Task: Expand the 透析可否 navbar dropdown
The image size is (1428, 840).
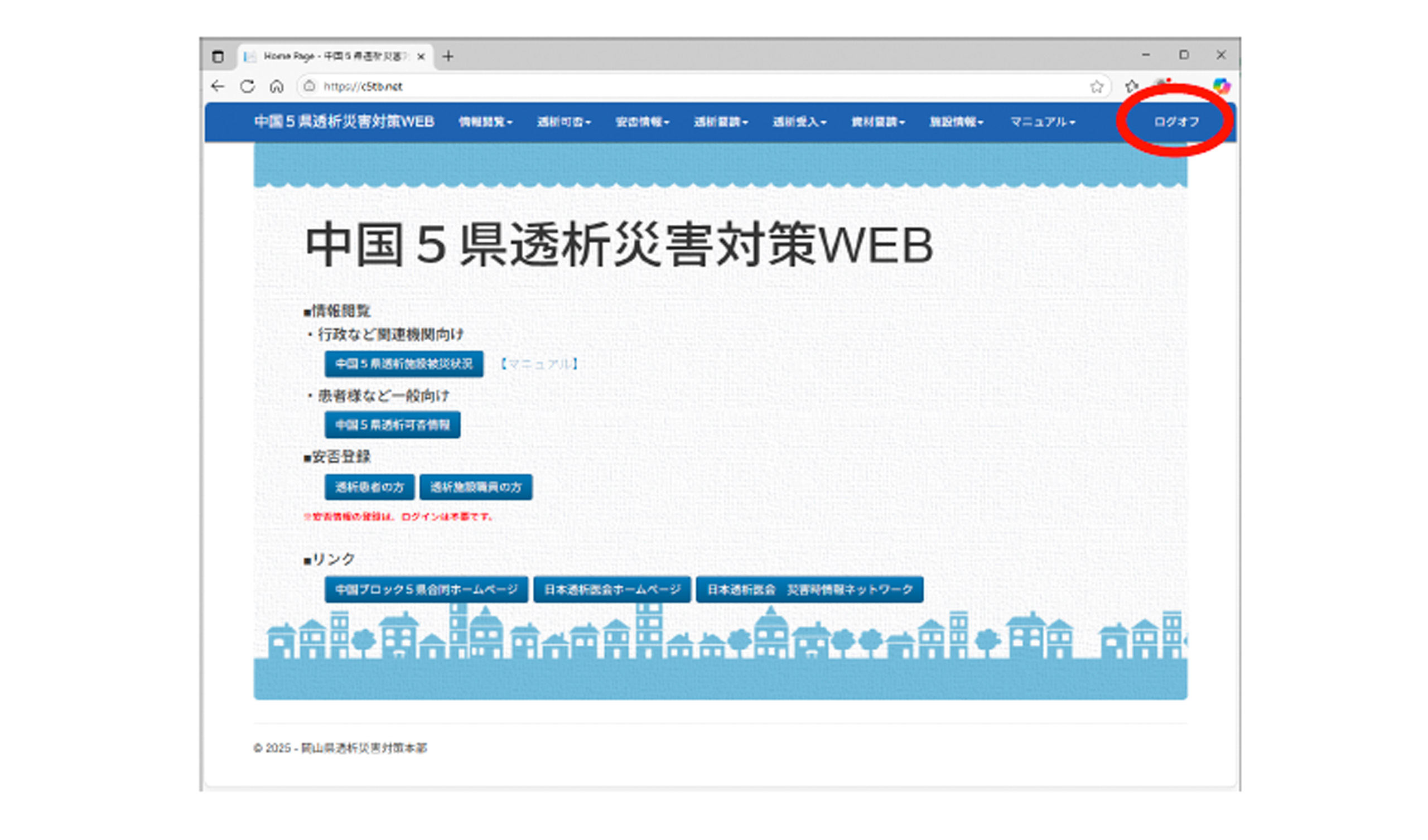Action: (563, 122)
